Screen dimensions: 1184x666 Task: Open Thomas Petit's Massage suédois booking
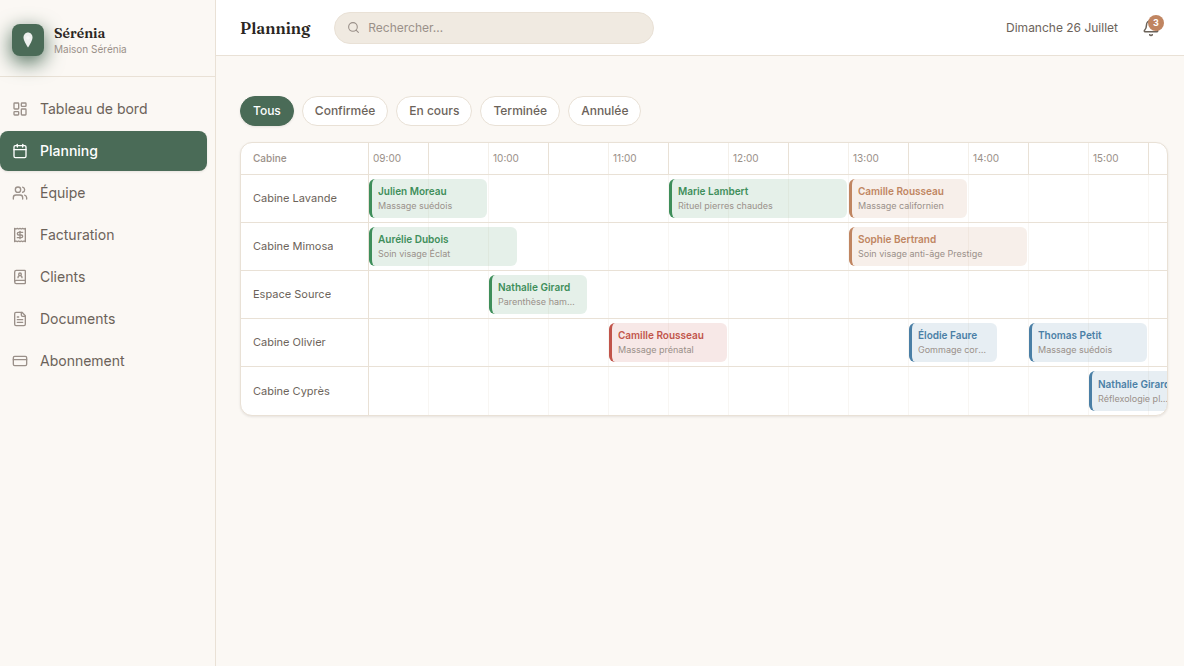click(1088, 342)
